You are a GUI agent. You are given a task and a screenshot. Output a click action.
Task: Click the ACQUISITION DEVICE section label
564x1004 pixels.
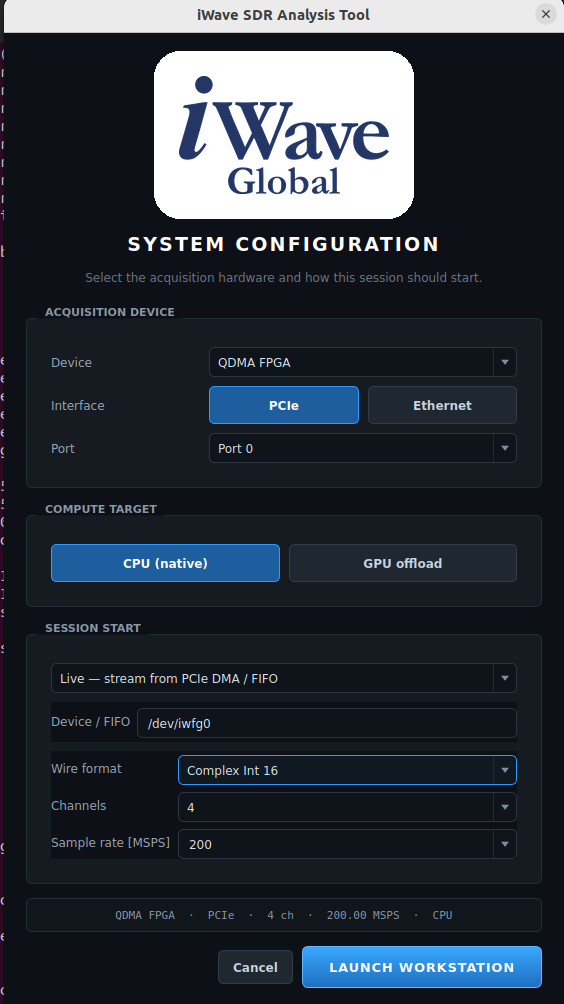click(109, 312)
